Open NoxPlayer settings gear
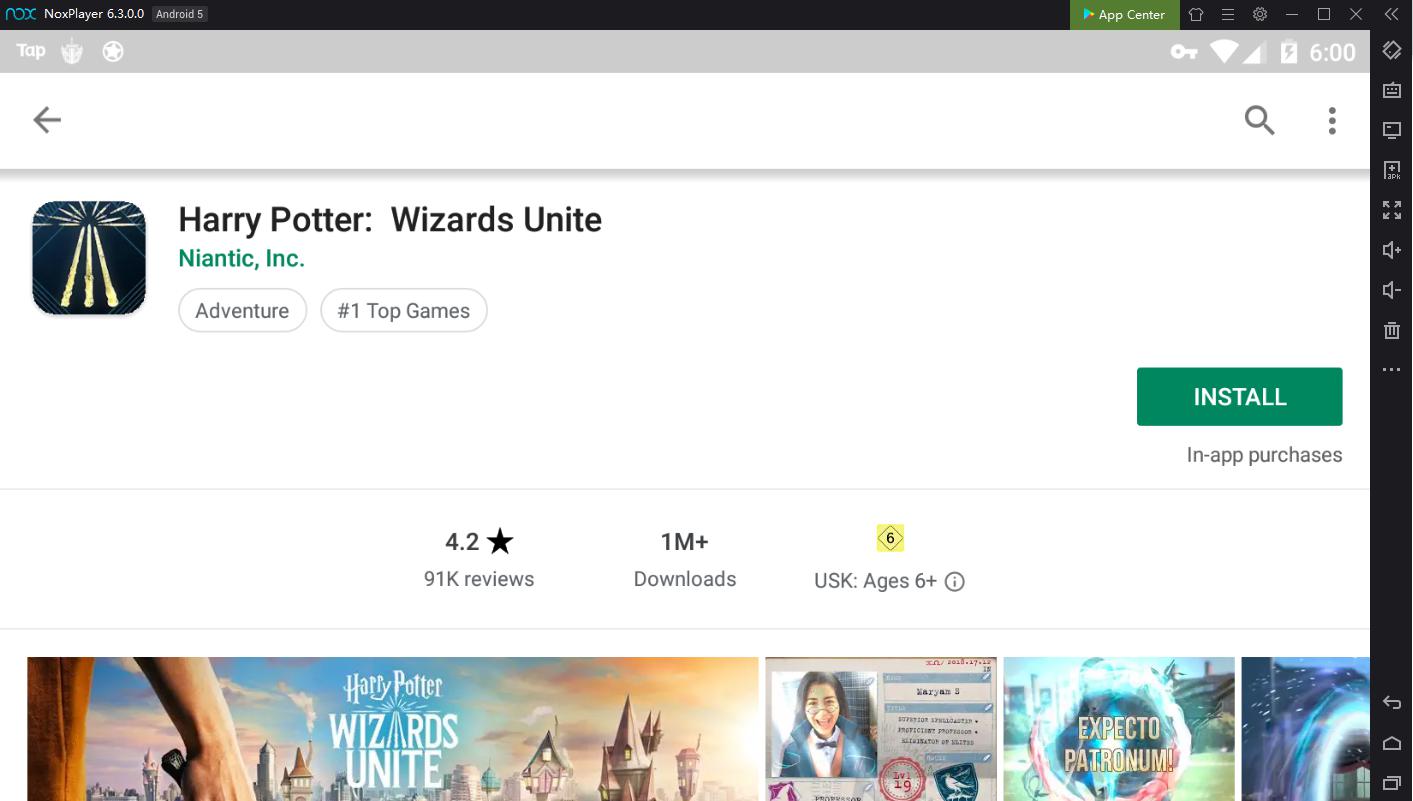The height and width of the screenshot is (801, 1413). tap(1260, 15)
